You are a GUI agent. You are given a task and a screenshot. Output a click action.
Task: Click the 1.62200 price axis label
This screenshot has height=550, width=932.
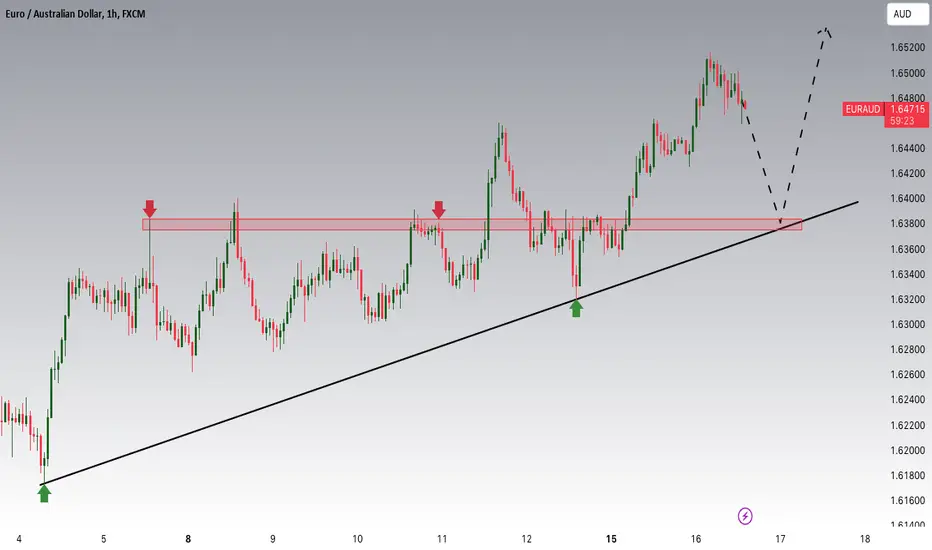[x=907, y=425]
